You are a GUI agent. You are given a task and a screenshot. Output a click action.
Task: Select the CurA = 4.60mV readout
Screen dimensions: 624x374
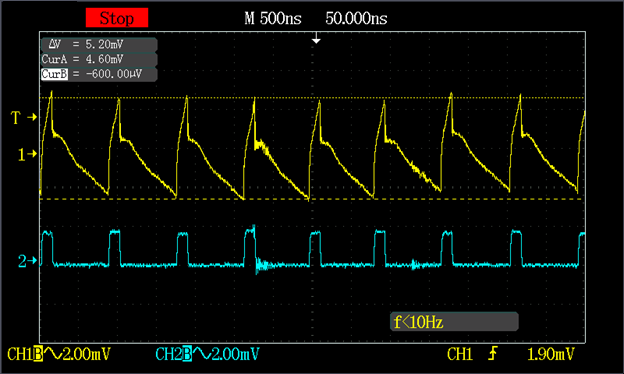[x=99, y=59]
